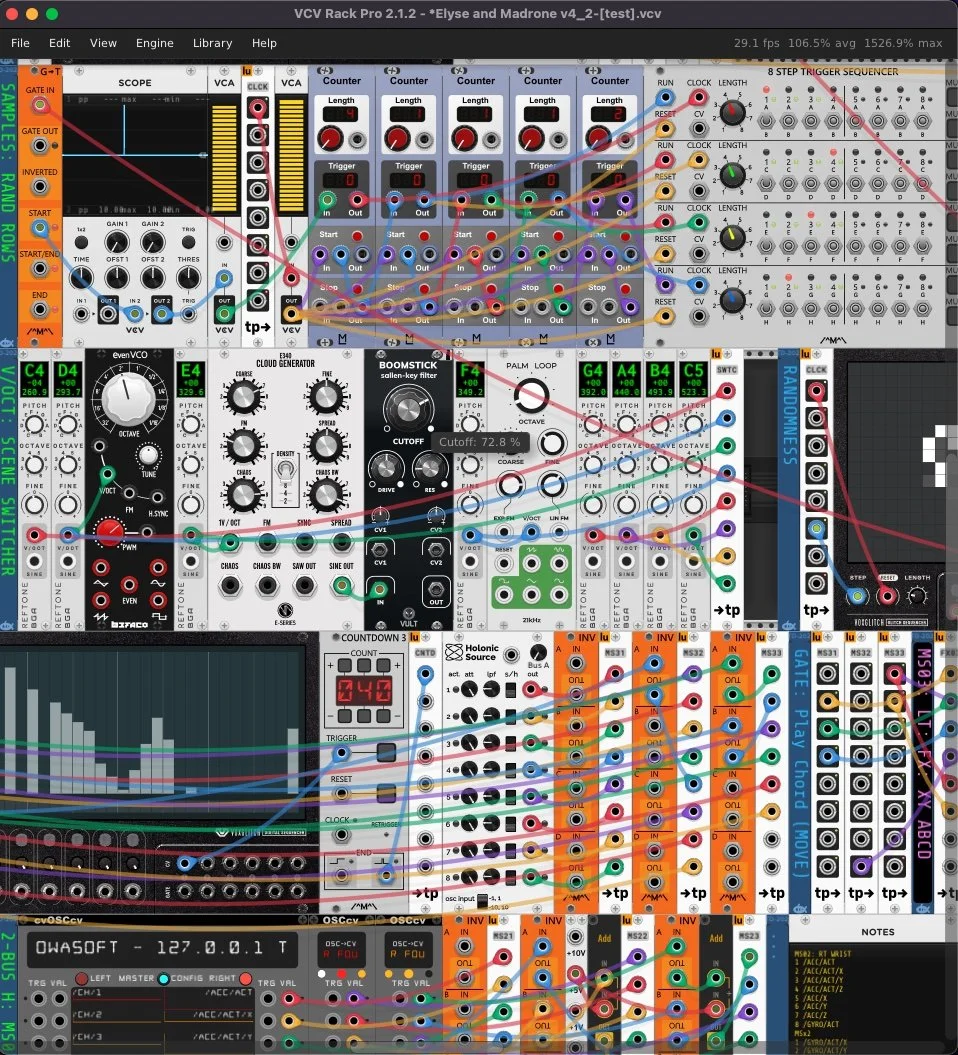Click the START/END jack on G→T module
958x1055 pixels.
40,268
